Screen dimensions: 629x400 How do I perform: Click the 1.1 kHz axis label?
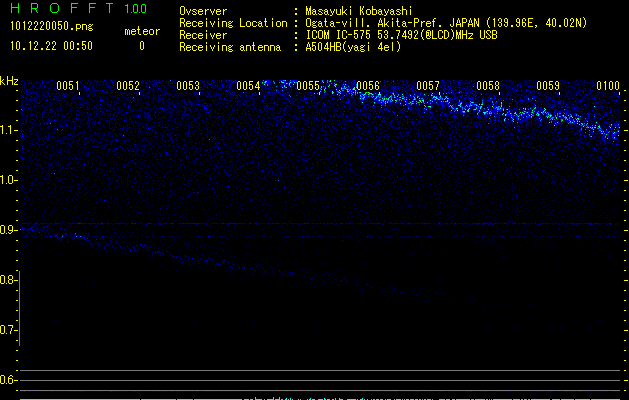[x=8, y=130]
